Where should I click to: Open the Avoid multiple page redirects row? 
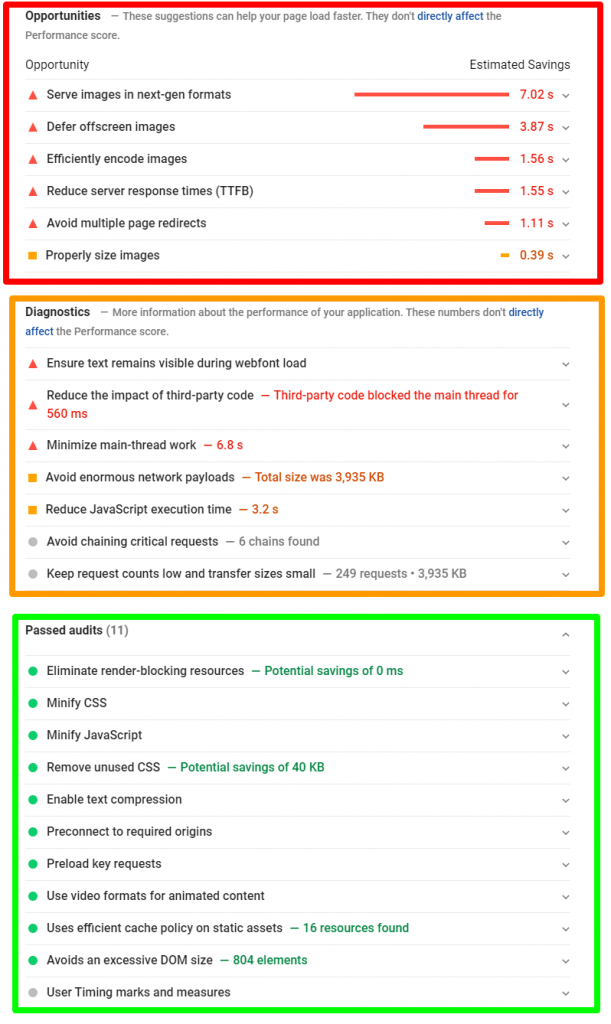[x=298, y=223]
